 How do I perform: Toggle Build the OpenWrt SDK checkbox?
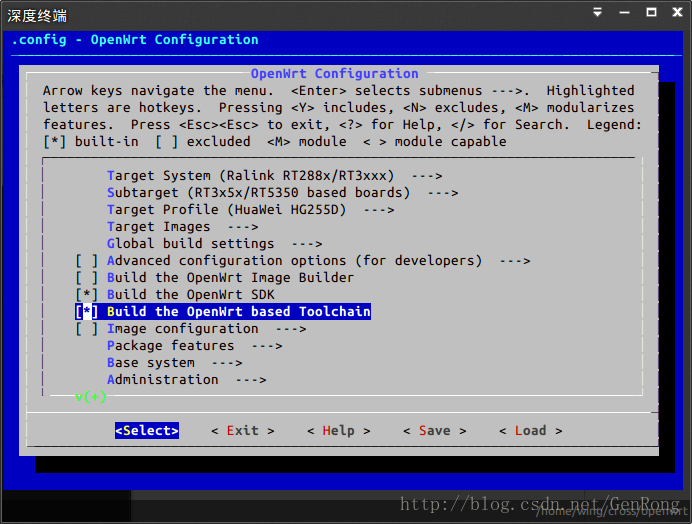(x=86, y=294)
